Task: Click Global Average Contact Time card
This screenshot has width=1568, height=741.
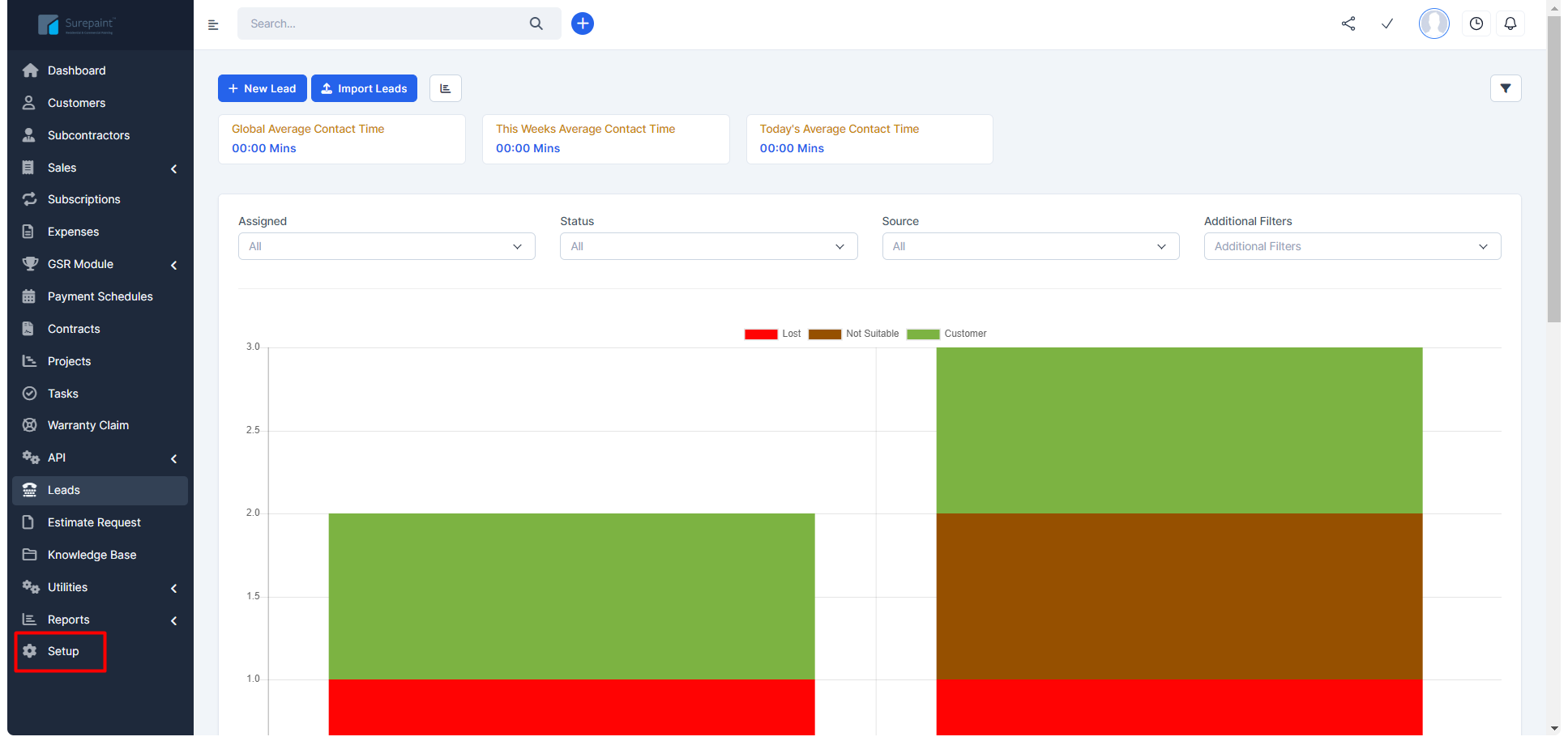Action: (x=342, y=139)
